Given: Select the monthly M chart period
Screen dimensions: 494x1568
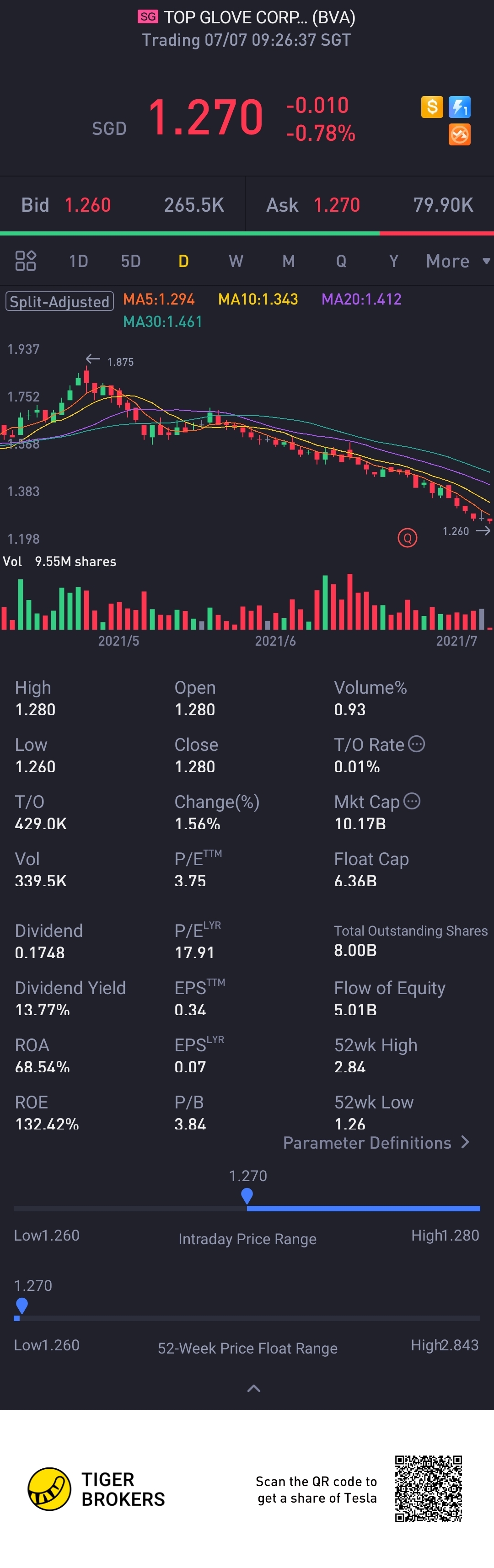Looking at the screenshot, I should click(289, 261).
